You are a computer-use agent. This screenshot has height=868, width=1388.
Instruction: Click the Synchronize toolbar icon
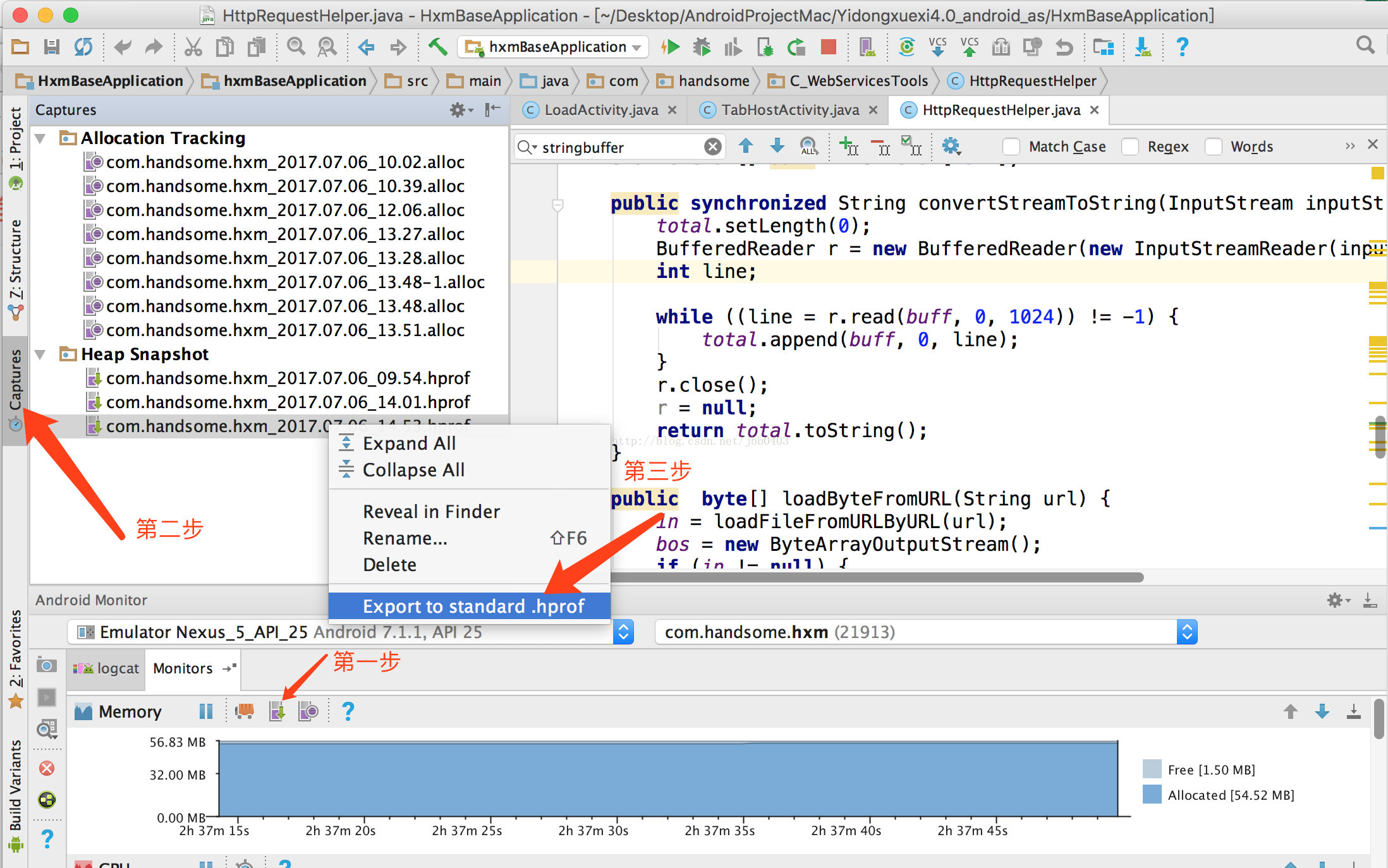(x=83, y=47)
